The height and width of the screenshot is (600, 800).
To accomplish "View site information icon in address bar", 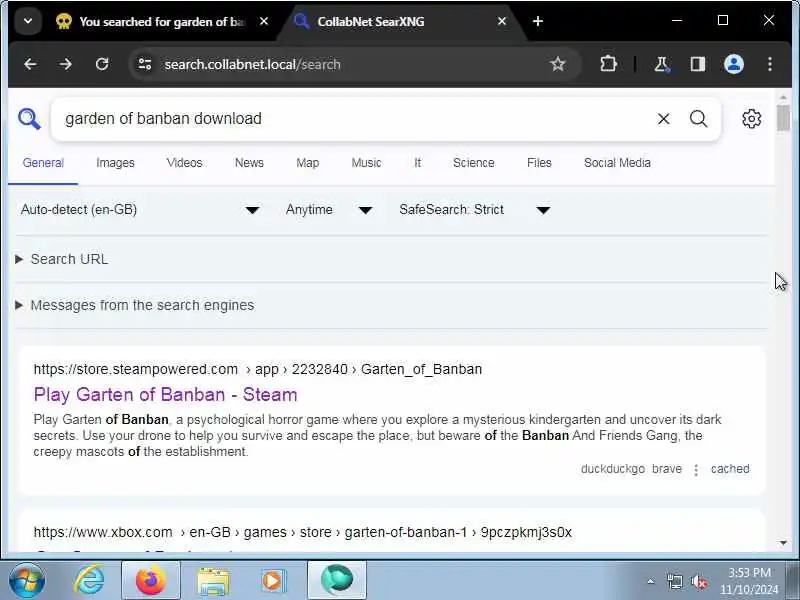I will click(145, 64).
